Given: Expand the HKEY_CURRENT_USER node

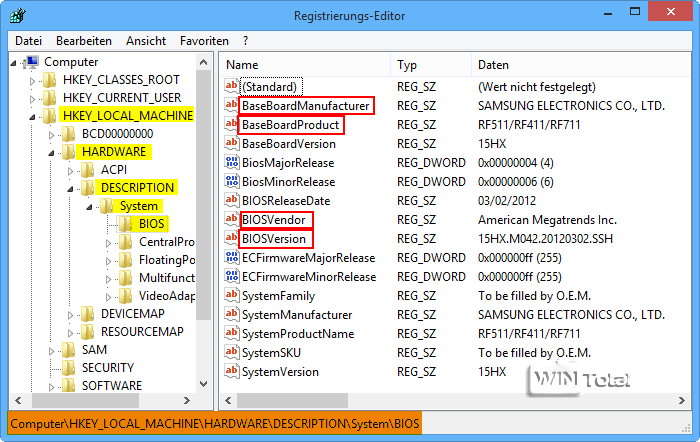Looking at the screenshot, I should pyautogui.click(x=32, y=99).
